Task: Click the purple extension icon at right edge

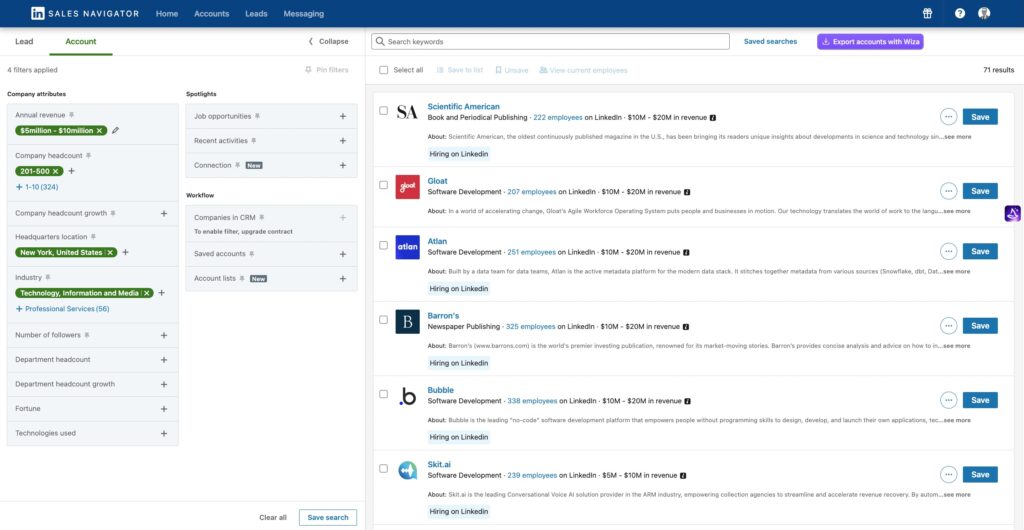Action: [x=1012, y=213]
